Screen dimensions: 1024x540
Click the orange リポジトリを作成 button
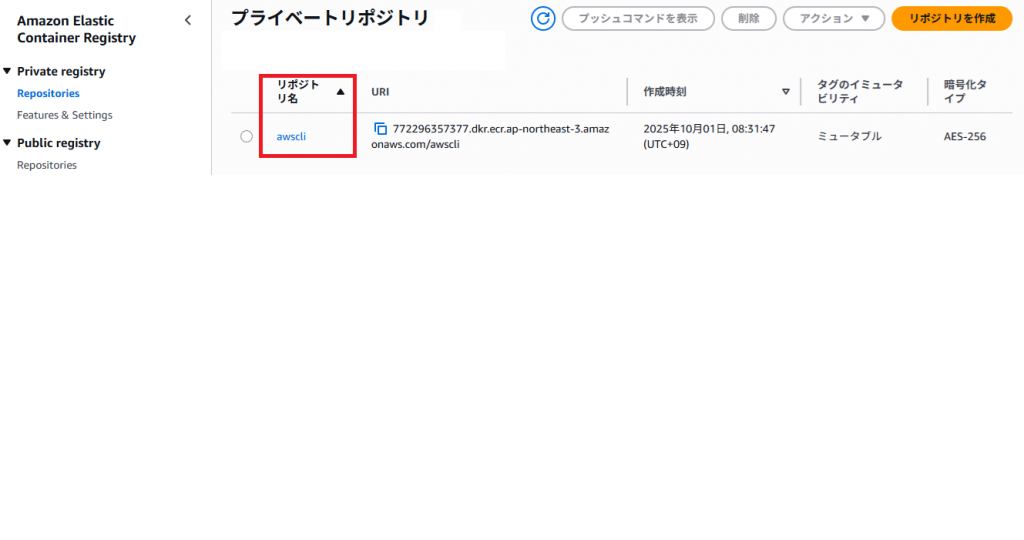[952, 18]
